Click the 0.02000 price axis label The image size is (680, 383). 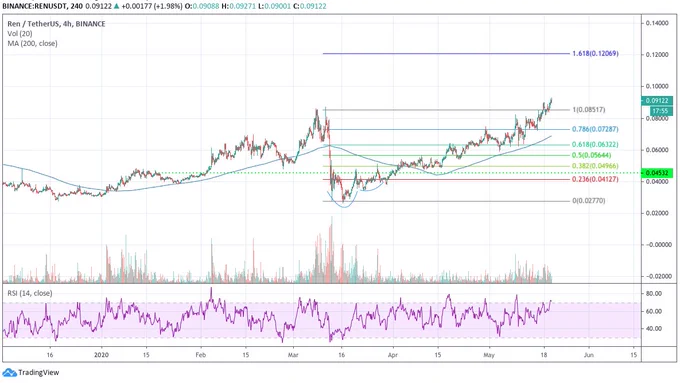(657, 213)
